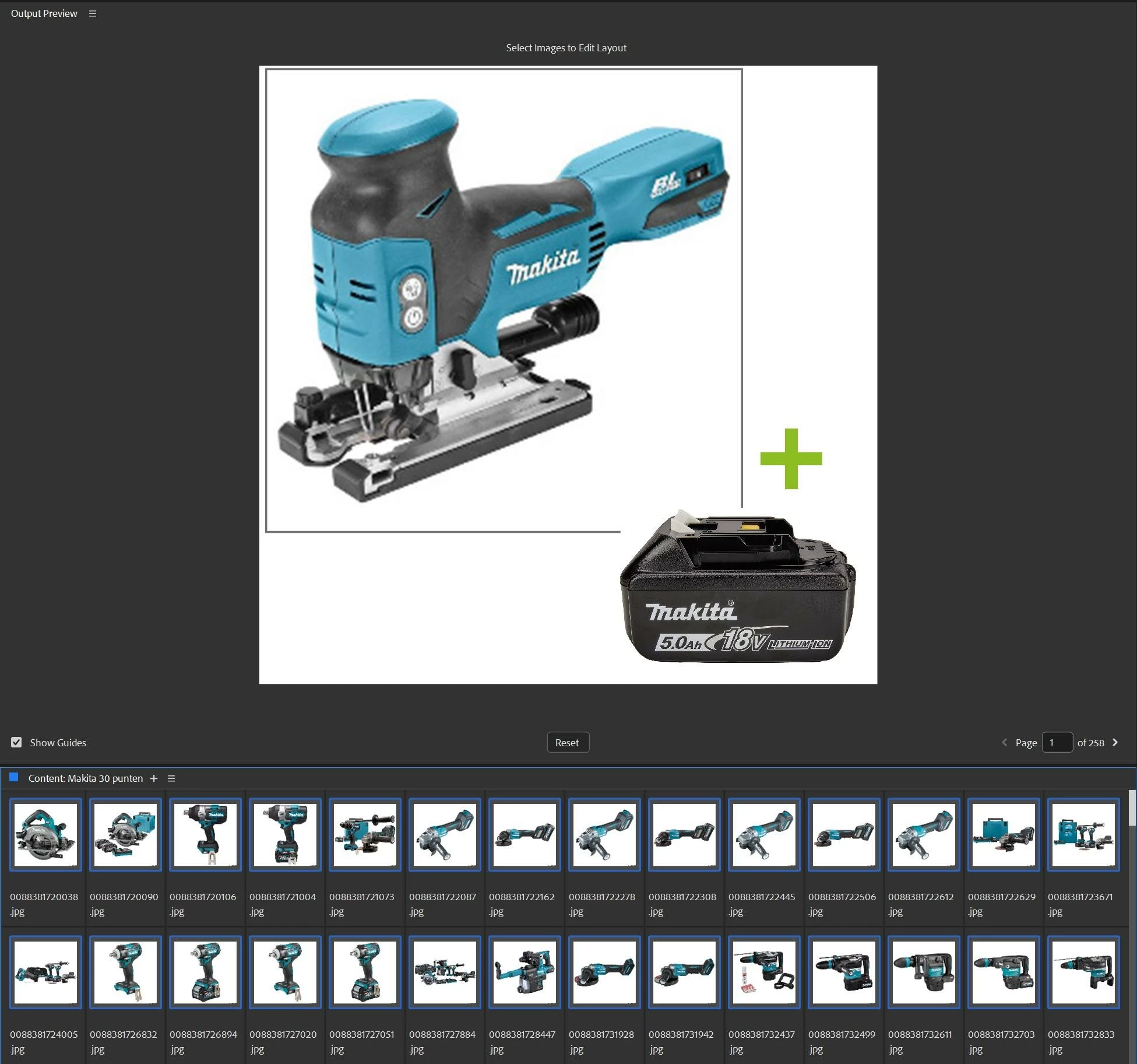Click the Output Preview tab title

(x=44, y=13)
